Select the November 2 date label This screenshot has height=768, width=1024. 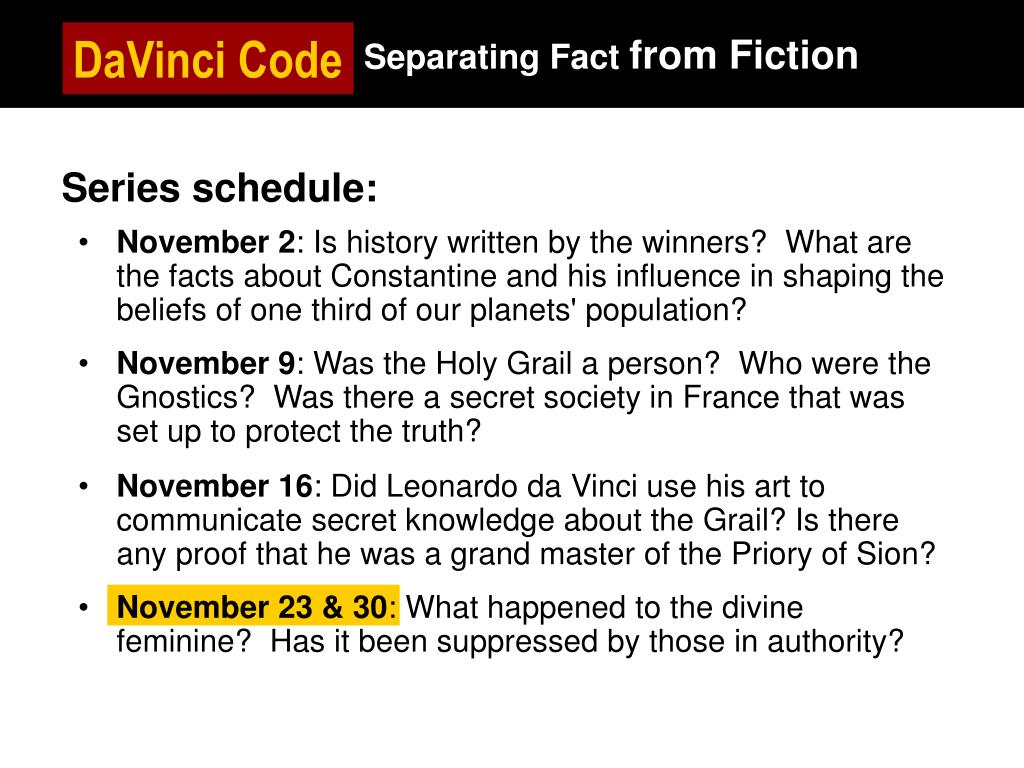tap(206, 242)
